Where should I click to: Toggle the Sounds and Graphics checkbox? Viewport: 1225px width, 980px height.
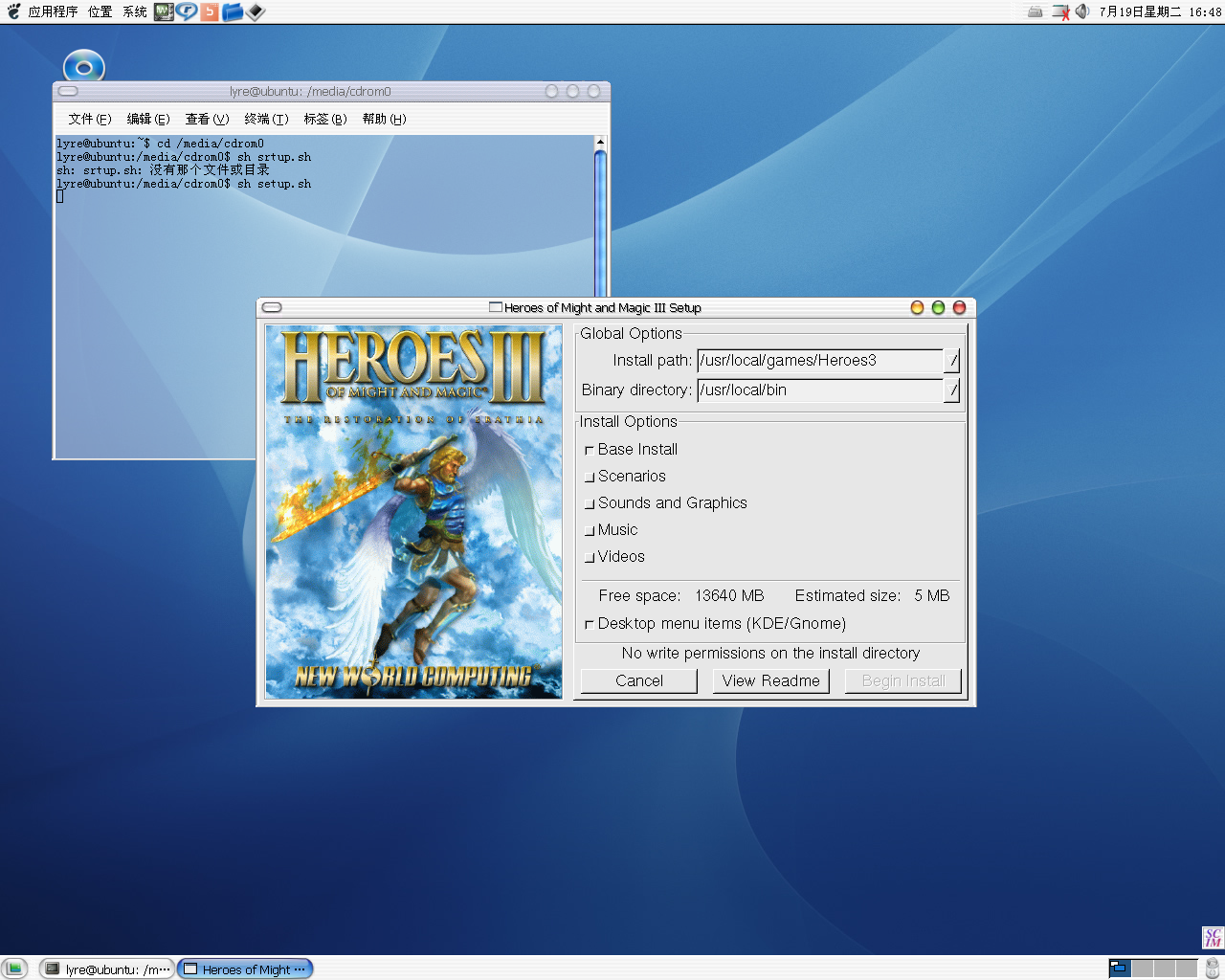(x=590, y=503)
